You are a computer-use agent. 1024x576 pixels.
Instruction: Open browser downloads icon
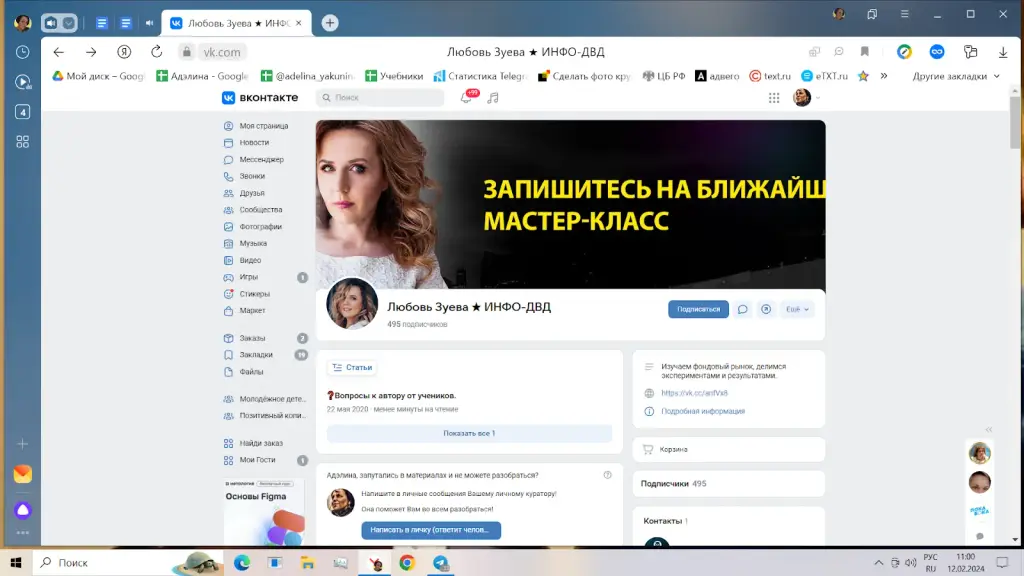(x=1003, y=52)
